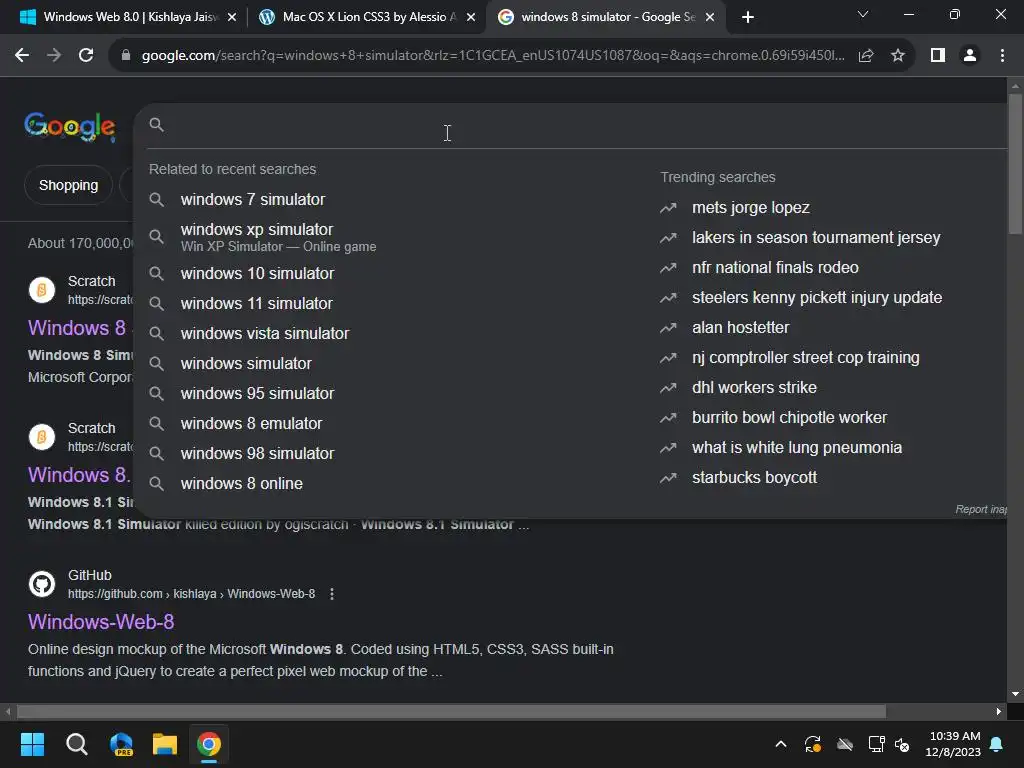Click the page scrollbar down arrow
This screenshot has height=768, width=1024.
click(x=1015, y=694)
